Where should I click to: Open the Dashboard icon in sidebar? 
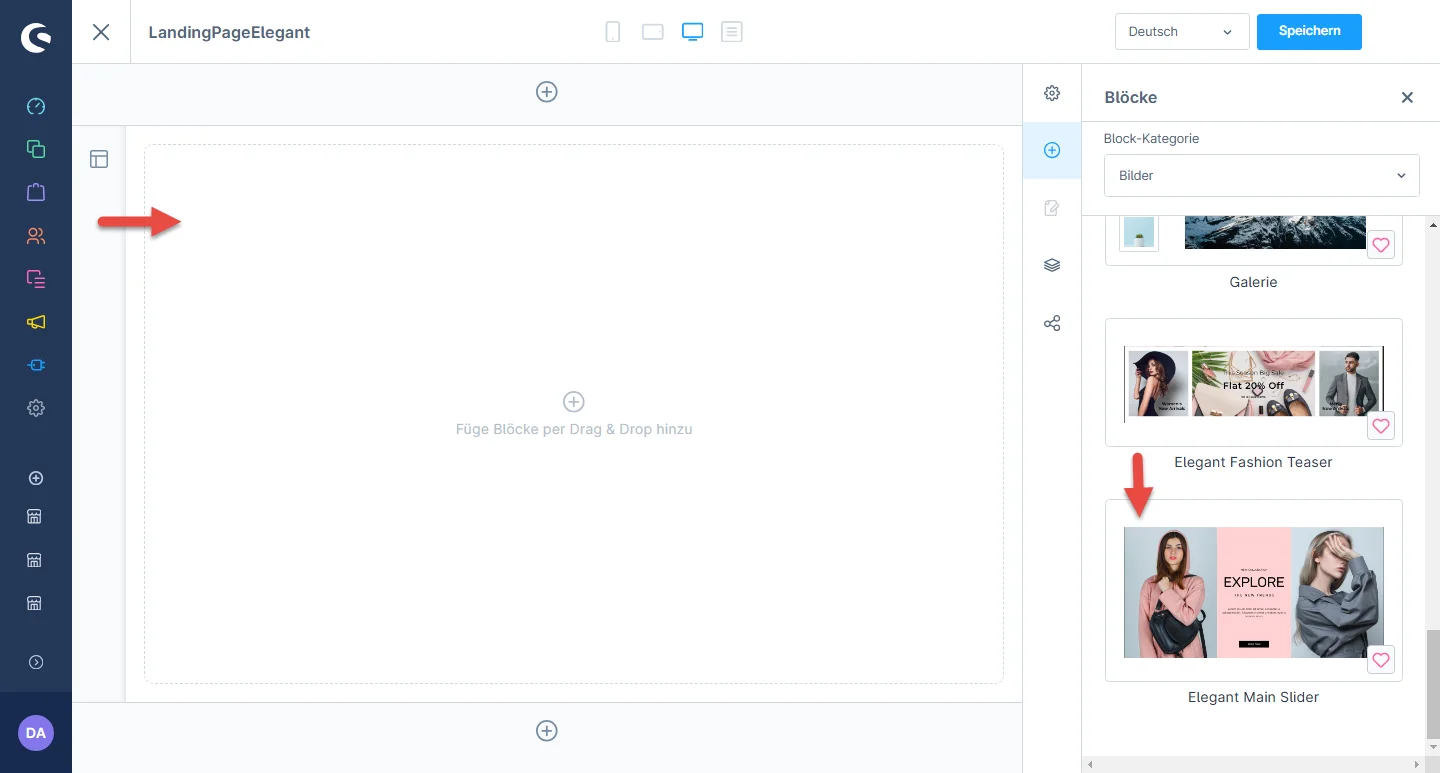[36, 107]
